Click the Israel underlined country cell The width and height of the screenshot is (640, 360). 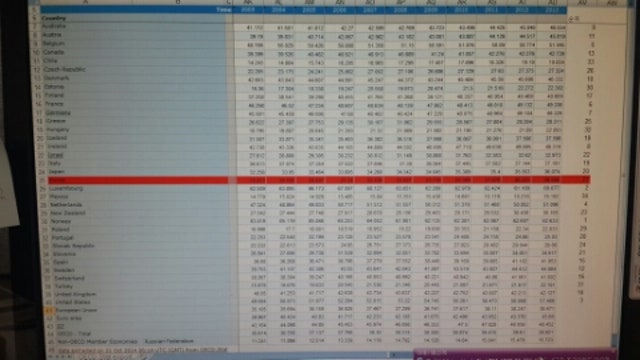(x=56, y=156)
